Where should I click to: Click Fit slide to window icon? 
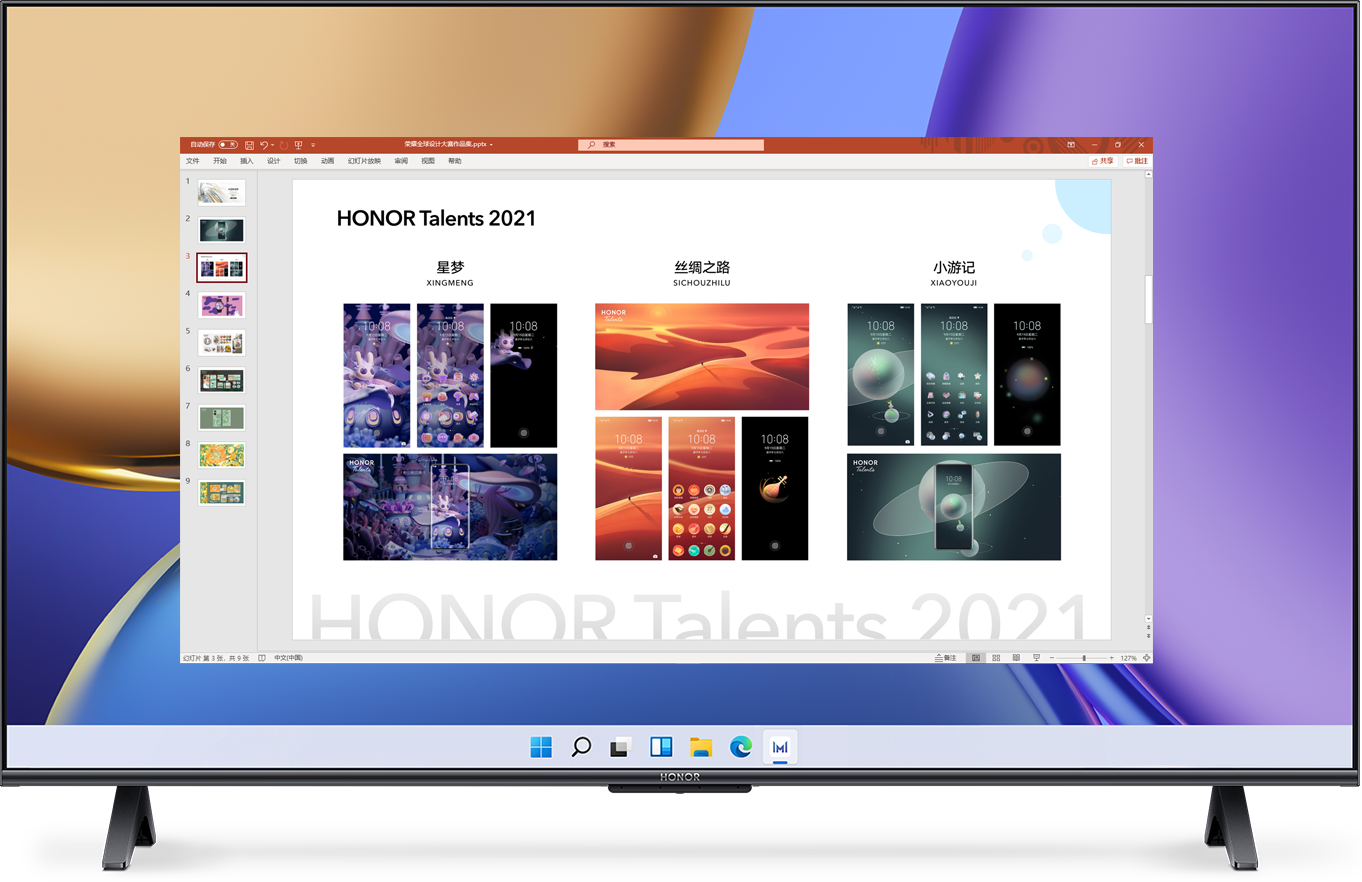[1146, 658]
